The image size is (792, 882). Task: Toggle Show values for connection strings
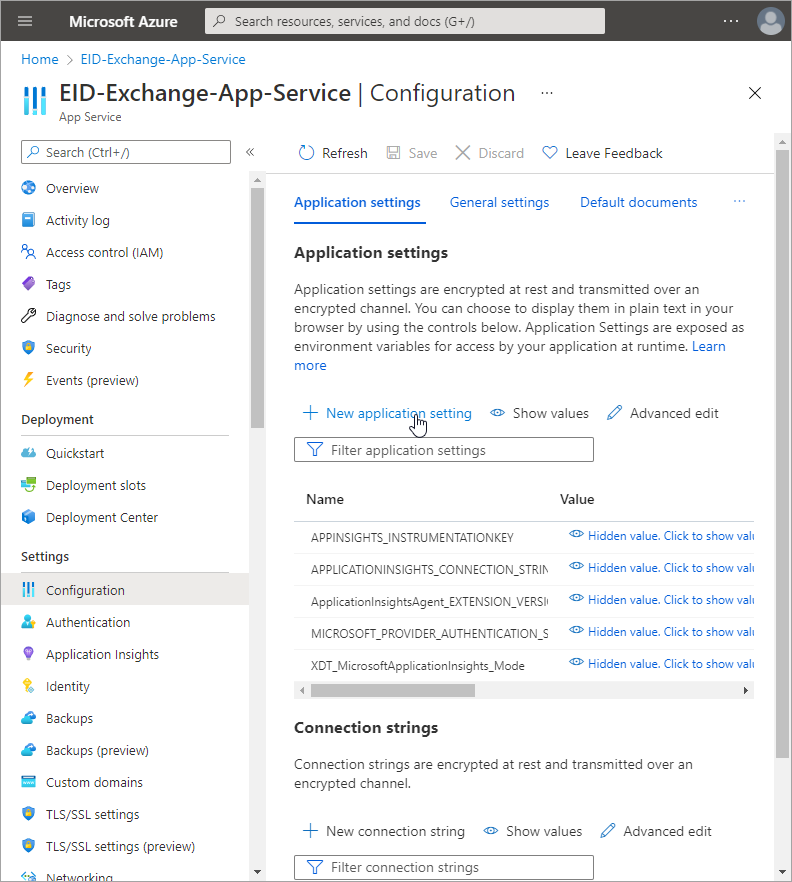click(x=532, y=831)
